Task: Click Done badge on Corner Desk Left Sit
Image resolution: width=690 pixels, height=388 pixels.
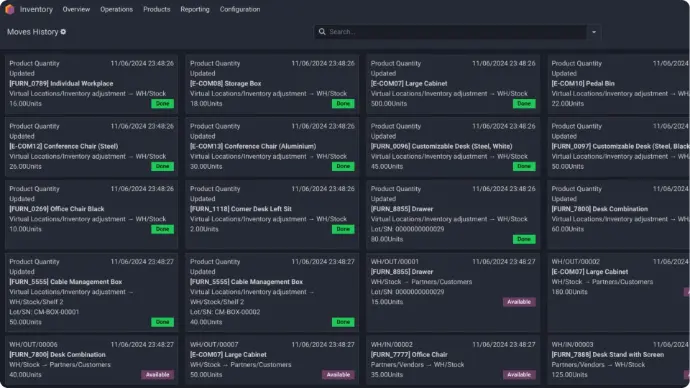Action: click(x=343, y=229)
